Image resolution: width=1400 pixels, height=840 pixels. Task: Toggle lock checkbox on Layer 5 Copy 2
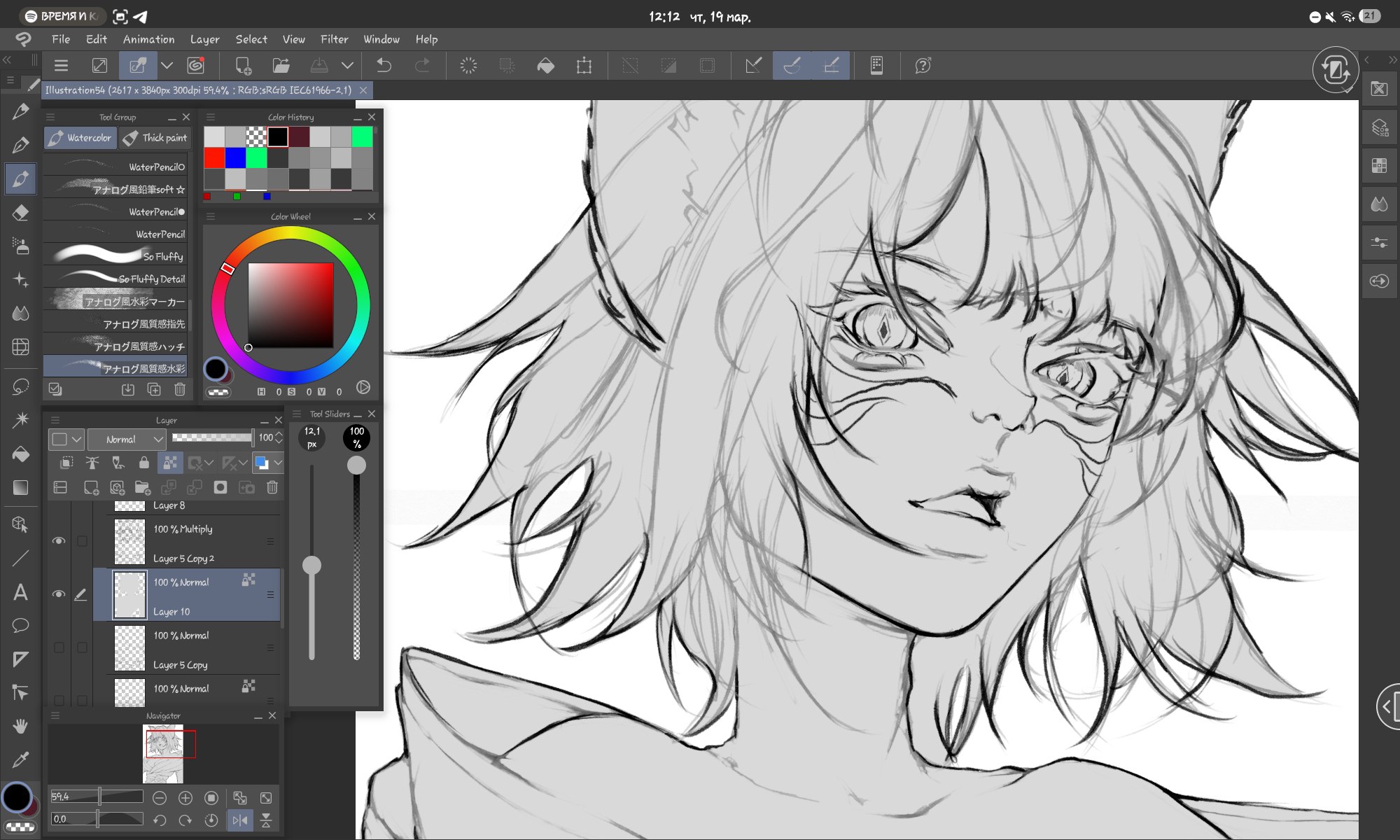coord(82,540)
